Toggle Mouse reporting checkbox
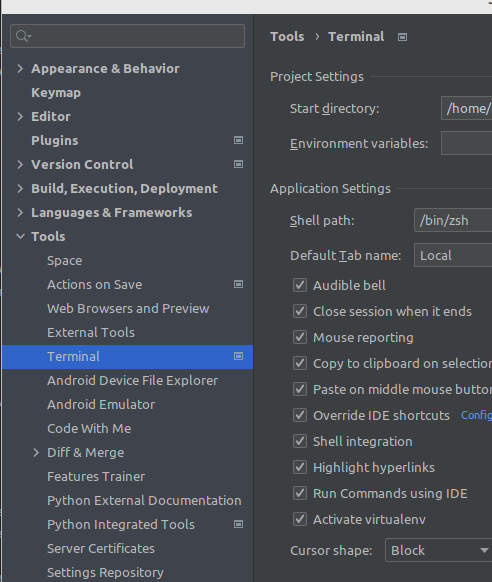Image resolution: width=492 pixels, height=582 pixels. pos(300,337)
